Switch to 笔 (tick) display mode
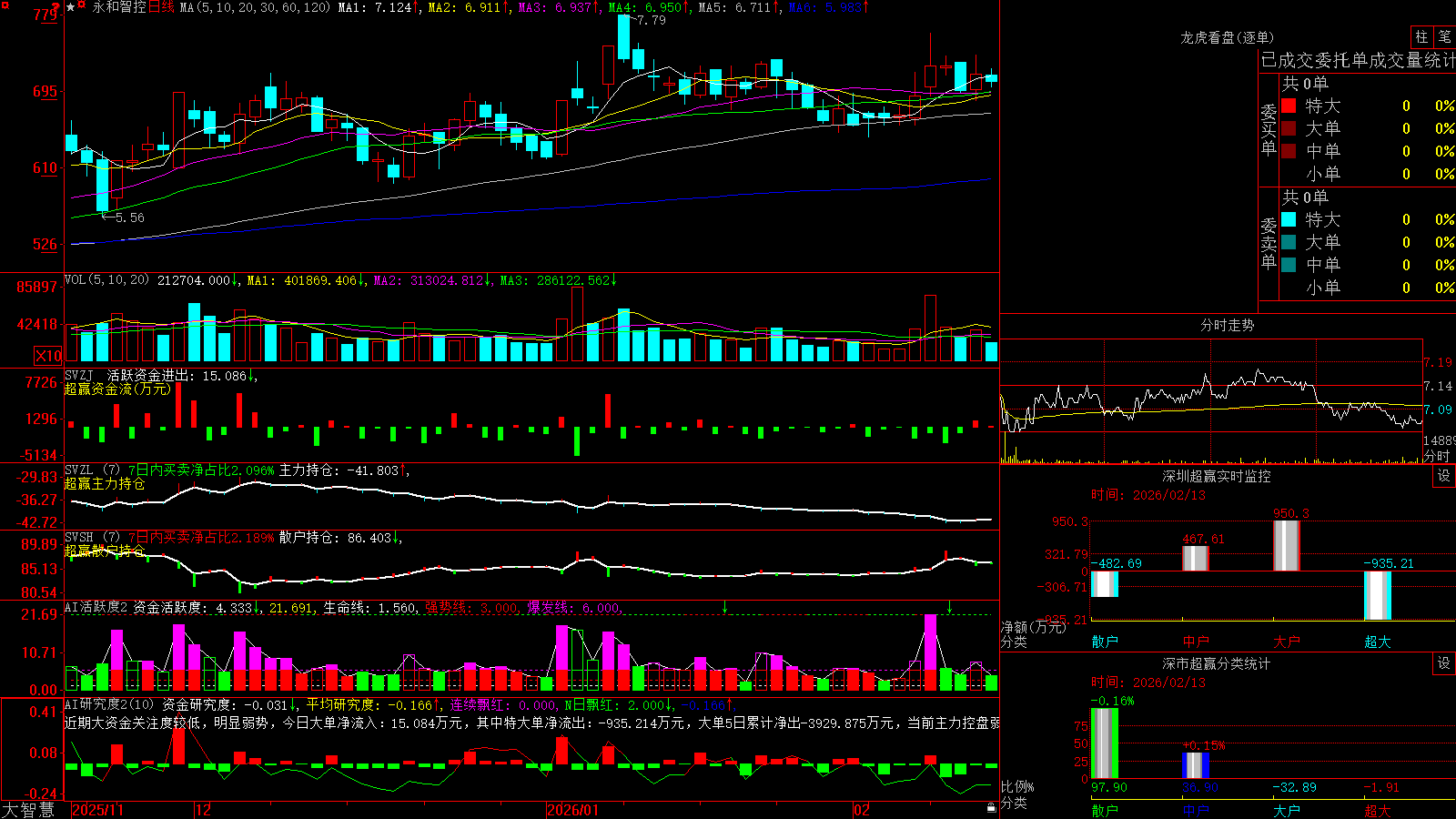 [x=1444, y=36]
